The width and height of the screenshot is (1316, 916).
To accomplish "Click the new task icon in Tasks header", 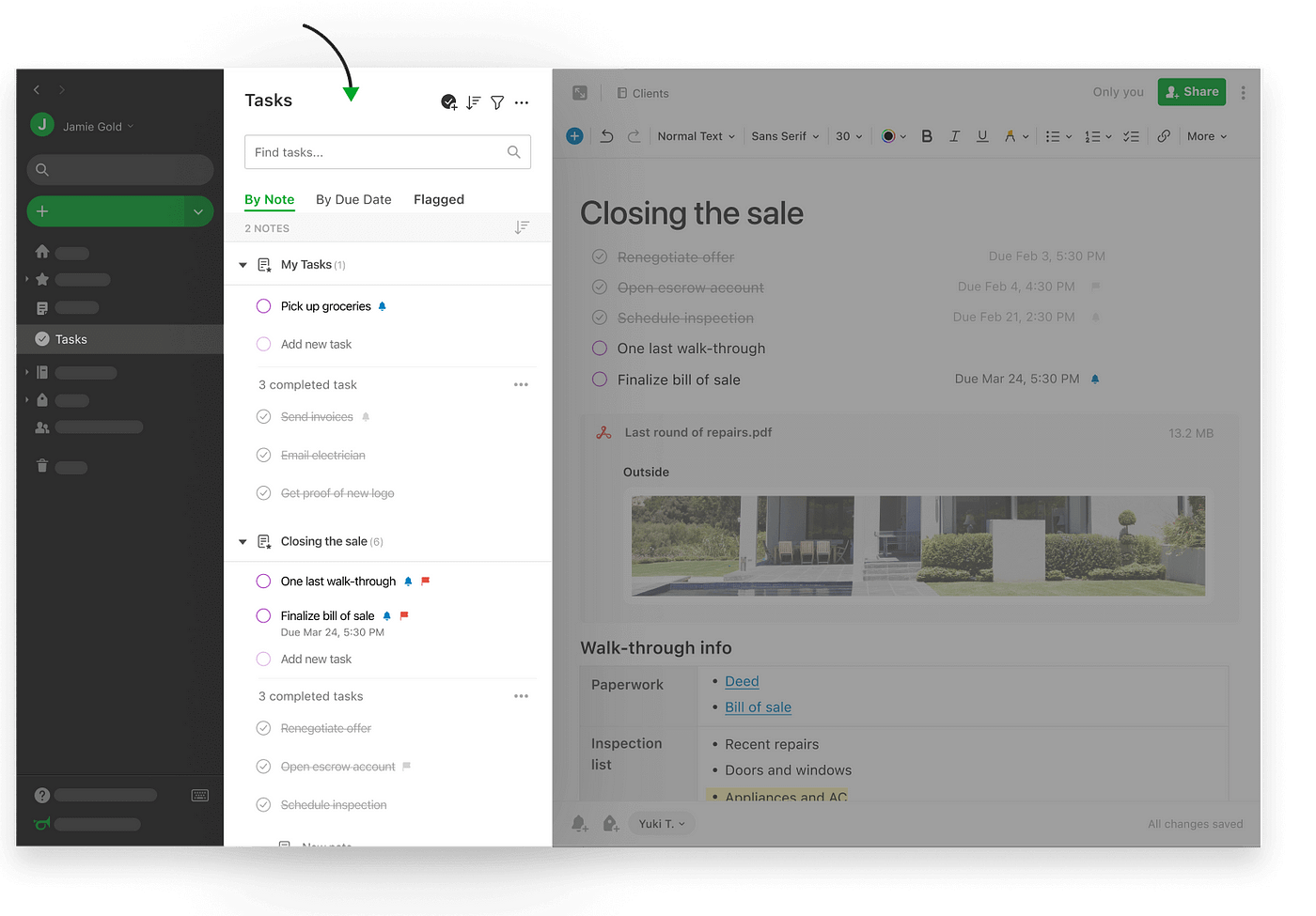I will click(x=449, y=101).
